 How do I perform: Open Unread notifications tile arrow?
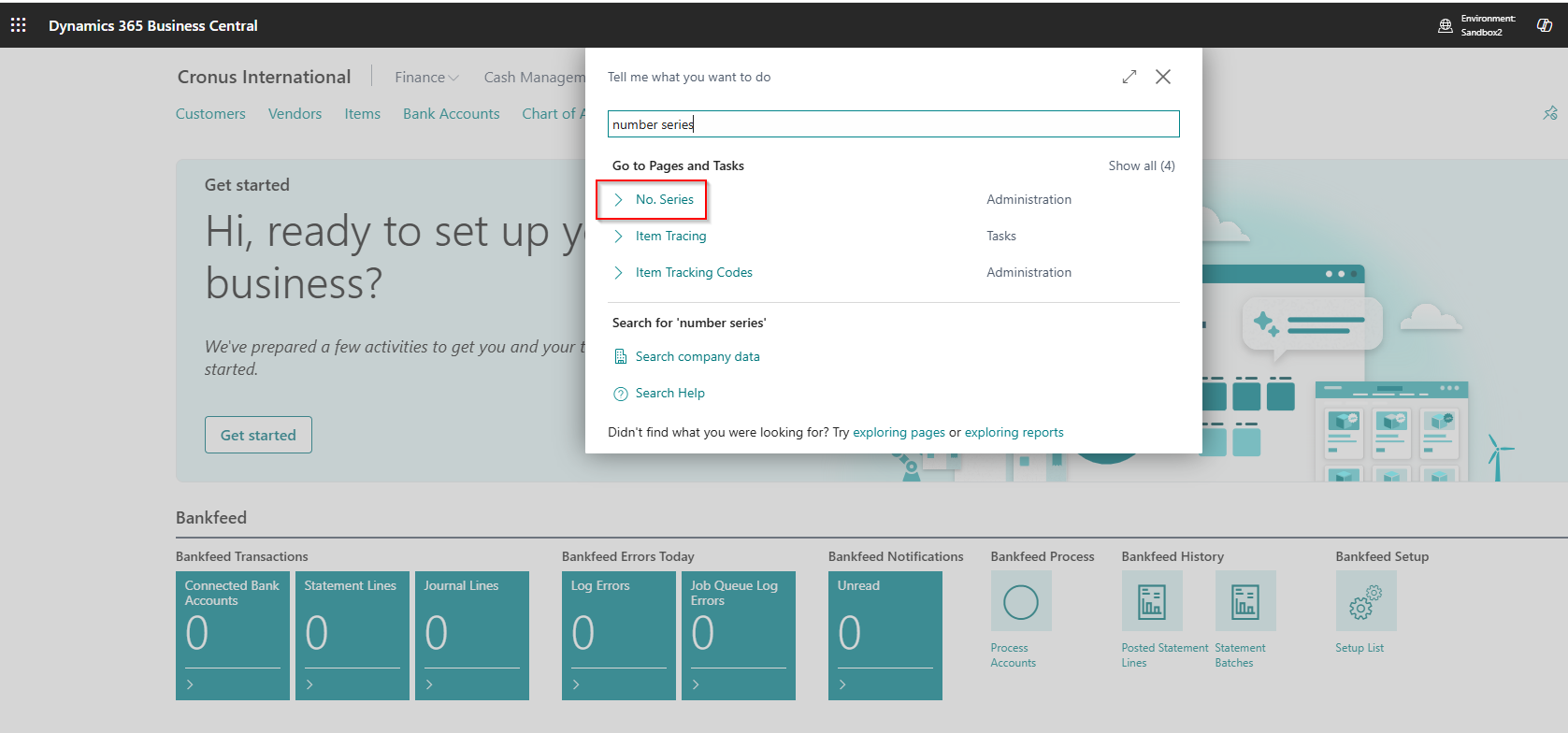click(x=843, y=684)
